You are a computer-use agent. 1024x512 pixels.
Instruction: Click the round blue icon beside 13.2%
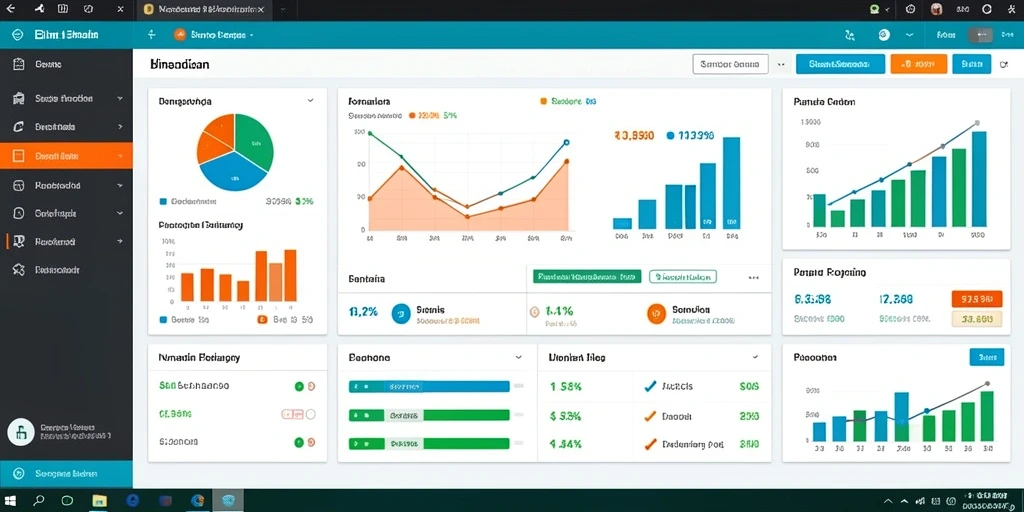tap(400, 314)
